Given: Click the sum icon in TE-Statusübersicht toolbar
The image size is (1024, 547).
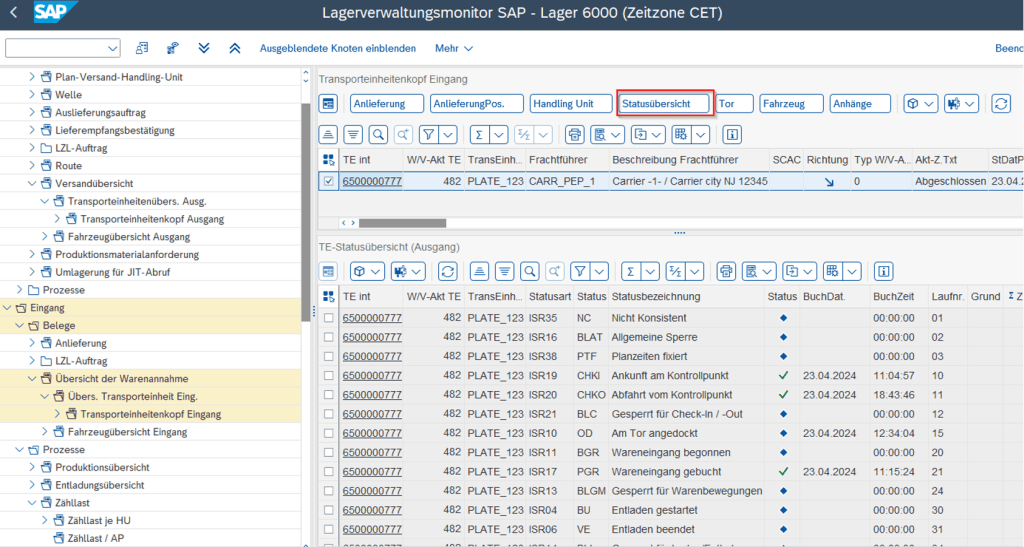Looking at the screenshot, I should pos(630,271).
